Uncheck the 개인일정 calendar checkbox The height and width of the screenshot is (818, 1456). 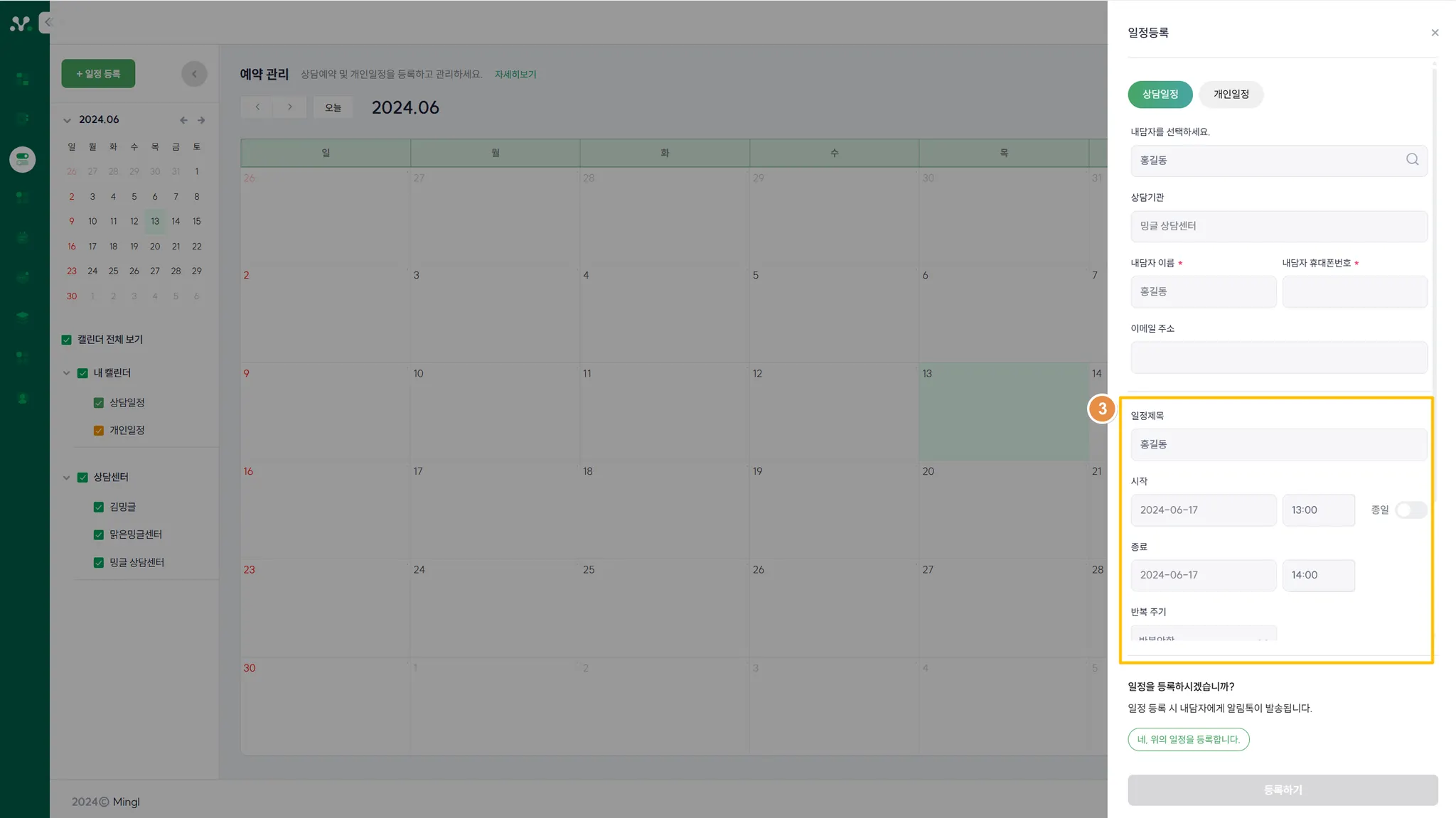coord(99,431)
